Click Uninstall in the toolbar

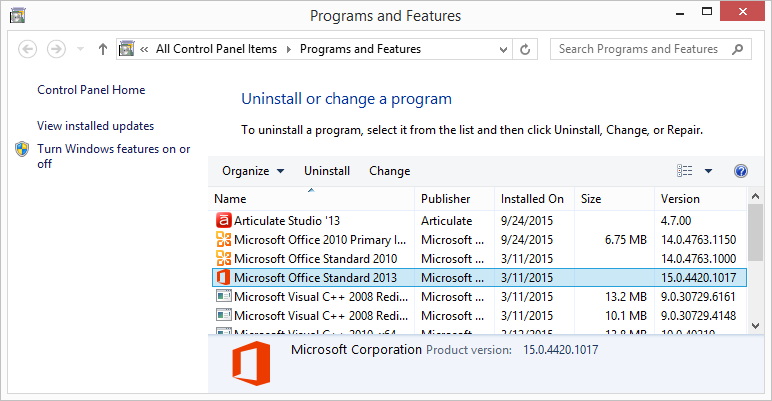pos(327,171)
